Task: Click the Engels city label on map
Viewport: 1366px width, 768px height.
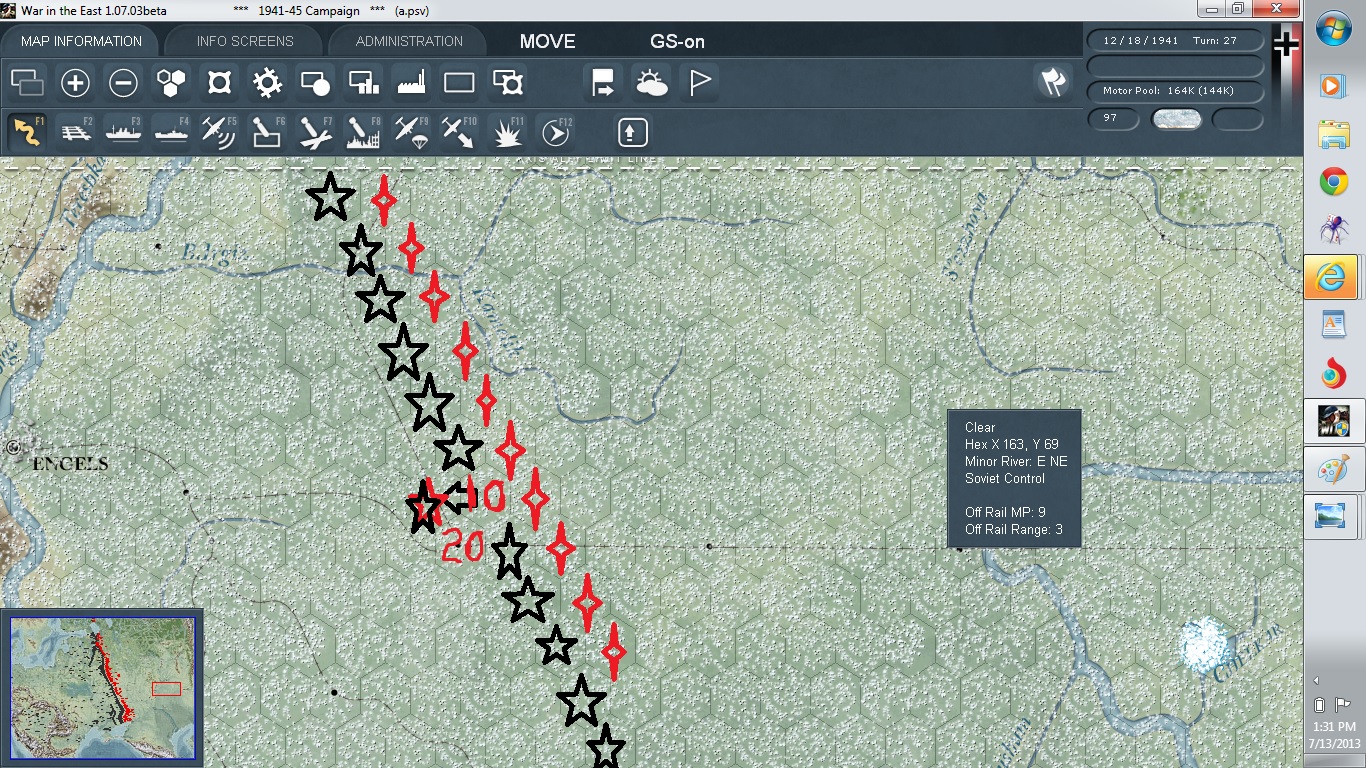Action: point(70,464)
